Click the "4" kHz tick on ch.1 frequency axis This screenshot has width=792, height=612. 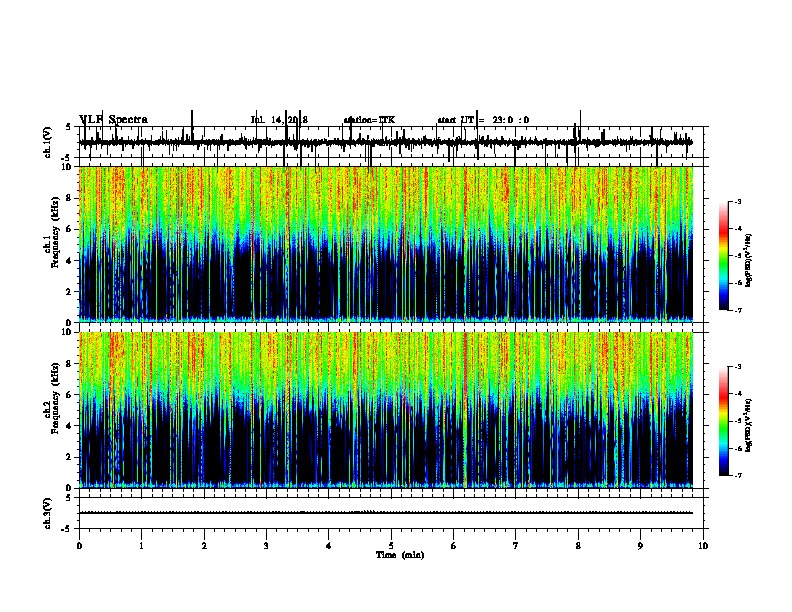[x=70, y=261]
